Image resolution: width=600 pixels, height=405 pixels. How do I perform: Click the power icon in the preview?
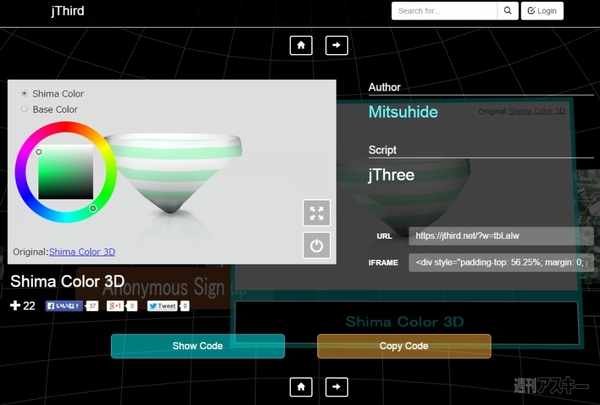pos(316,245)
